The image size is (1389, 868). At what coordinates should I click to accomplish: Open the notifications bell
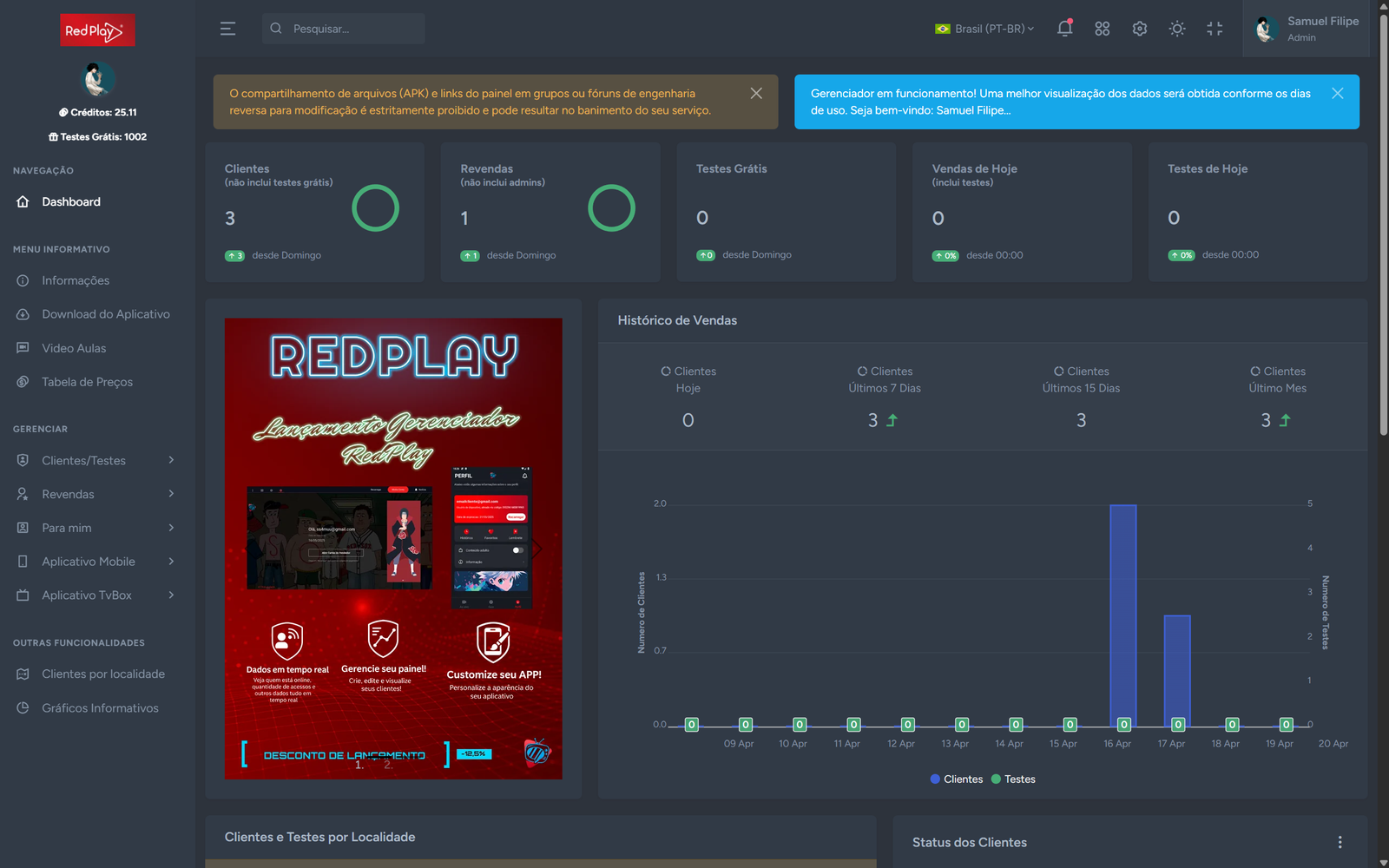tap(1064, 29)
